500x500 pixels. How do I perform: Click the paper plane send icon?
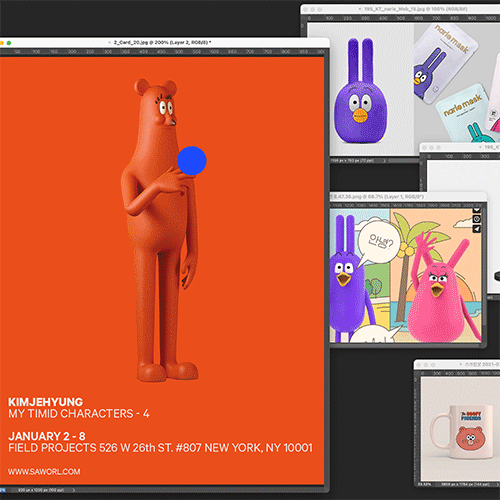pyautogui.click(x=477, y=229)
